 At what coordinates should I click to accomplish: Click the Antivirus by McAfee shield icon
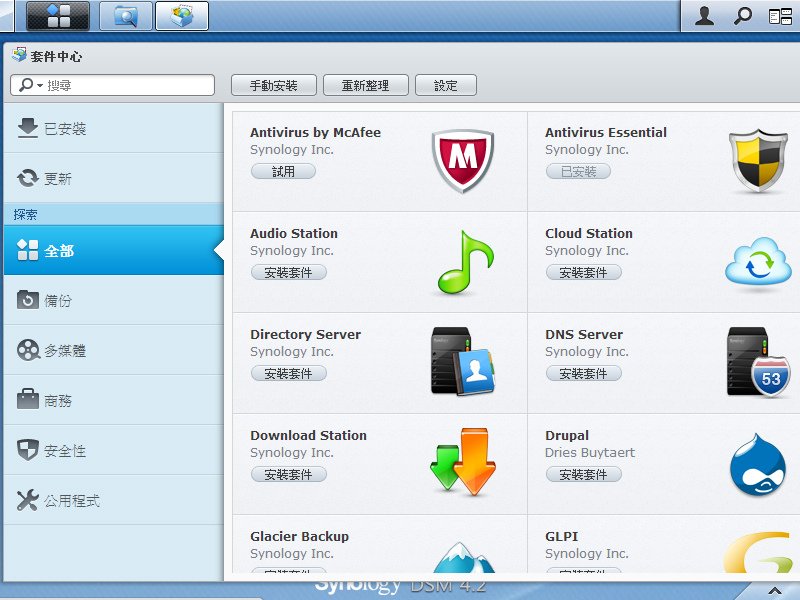(463, 161)
